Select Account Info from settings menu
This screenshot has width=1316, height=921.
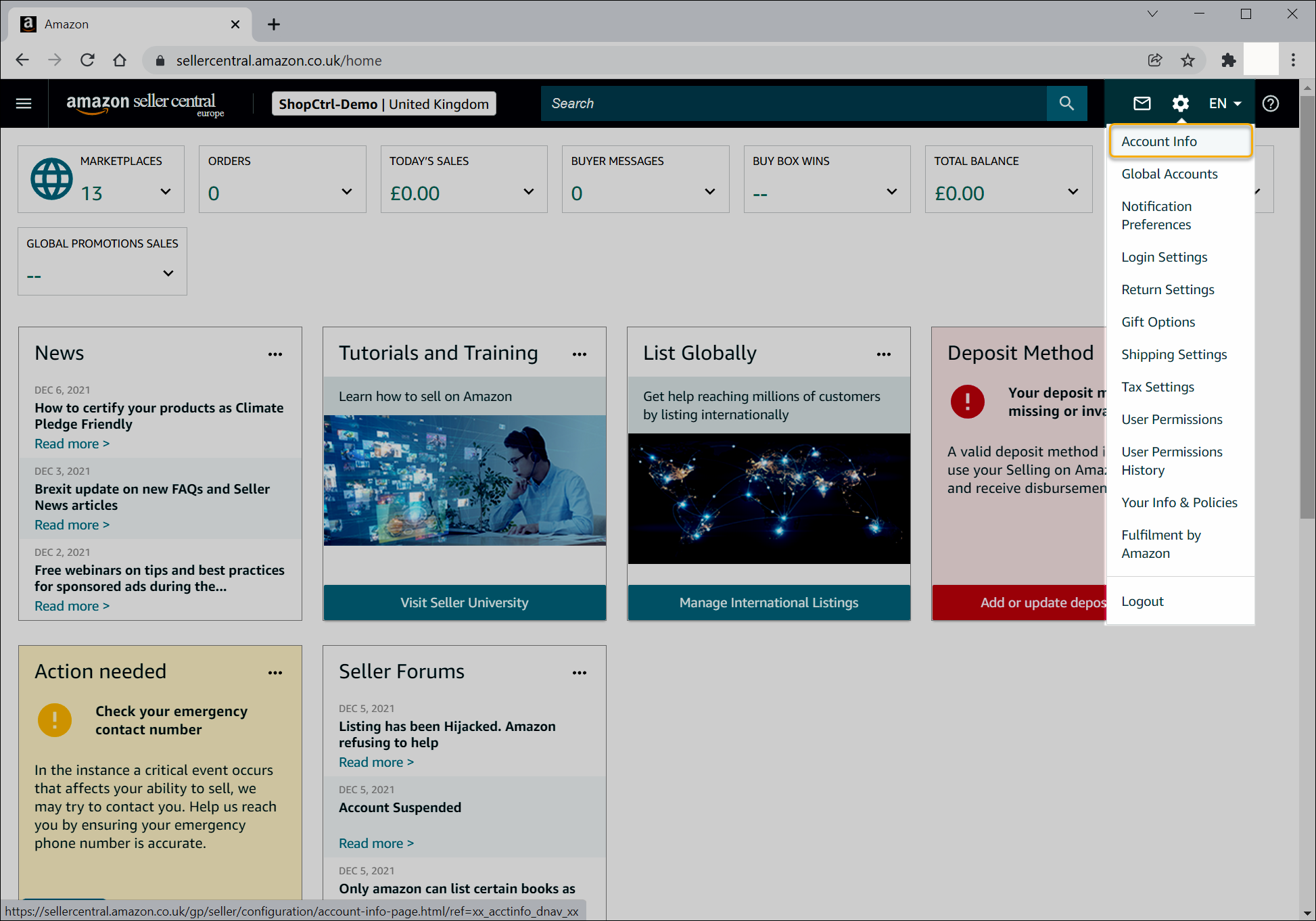pyautogui.click(x=1181, y=141)
